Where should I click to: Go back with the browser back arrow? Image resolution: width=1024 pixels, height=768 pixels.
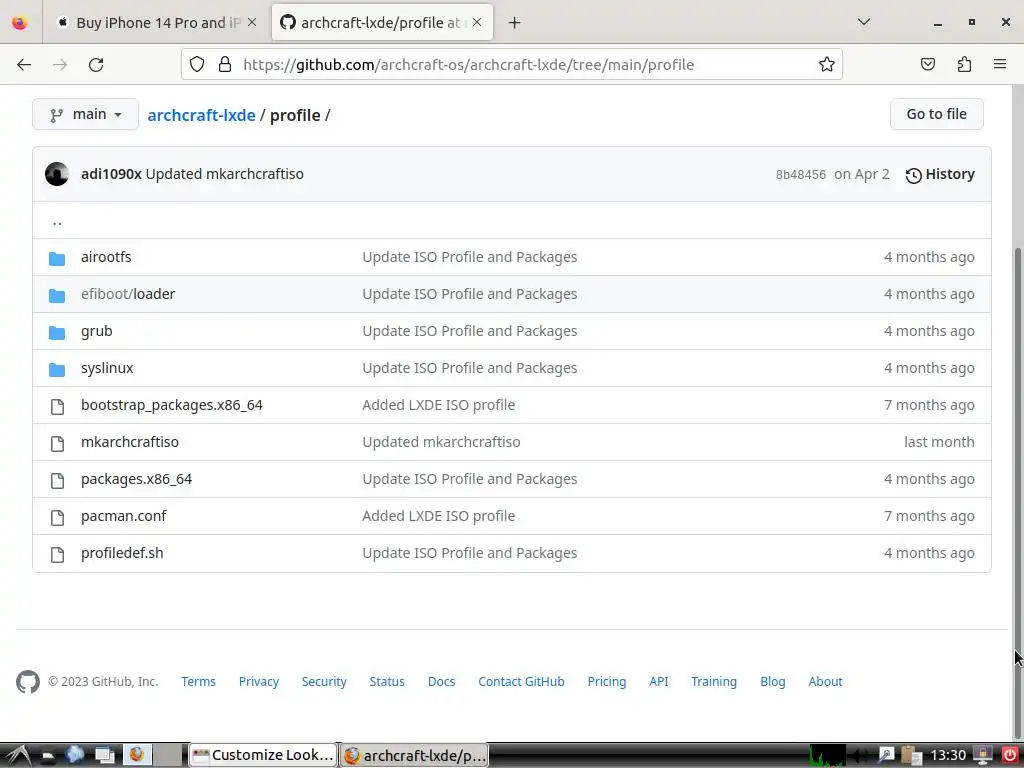[24, 64]
